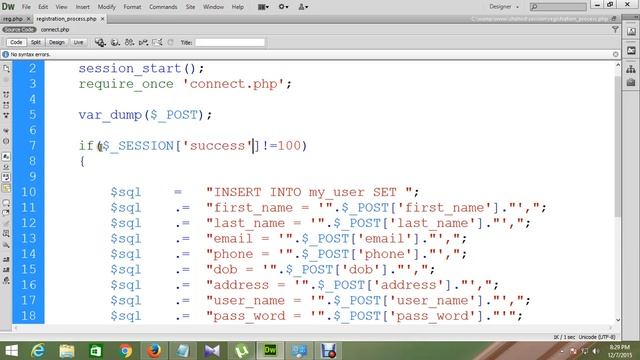Open related file connect.php
Image resolution: width=640 pixels, height=360 pixels.
(55, 29)
